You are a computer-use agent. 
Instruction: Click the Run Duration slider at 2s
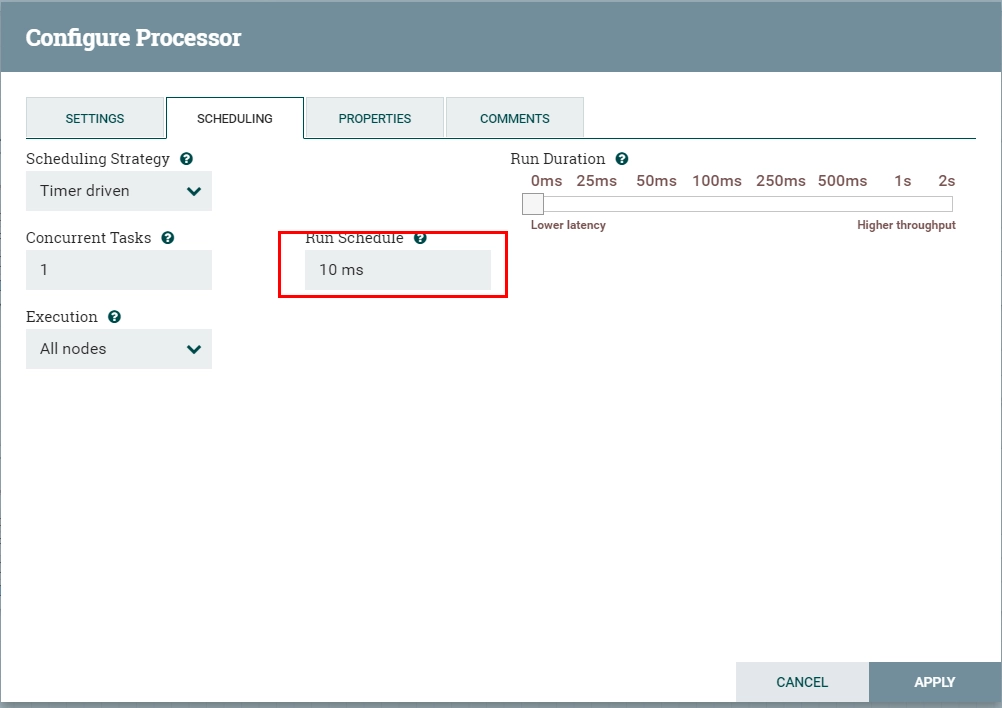(946, 204)
